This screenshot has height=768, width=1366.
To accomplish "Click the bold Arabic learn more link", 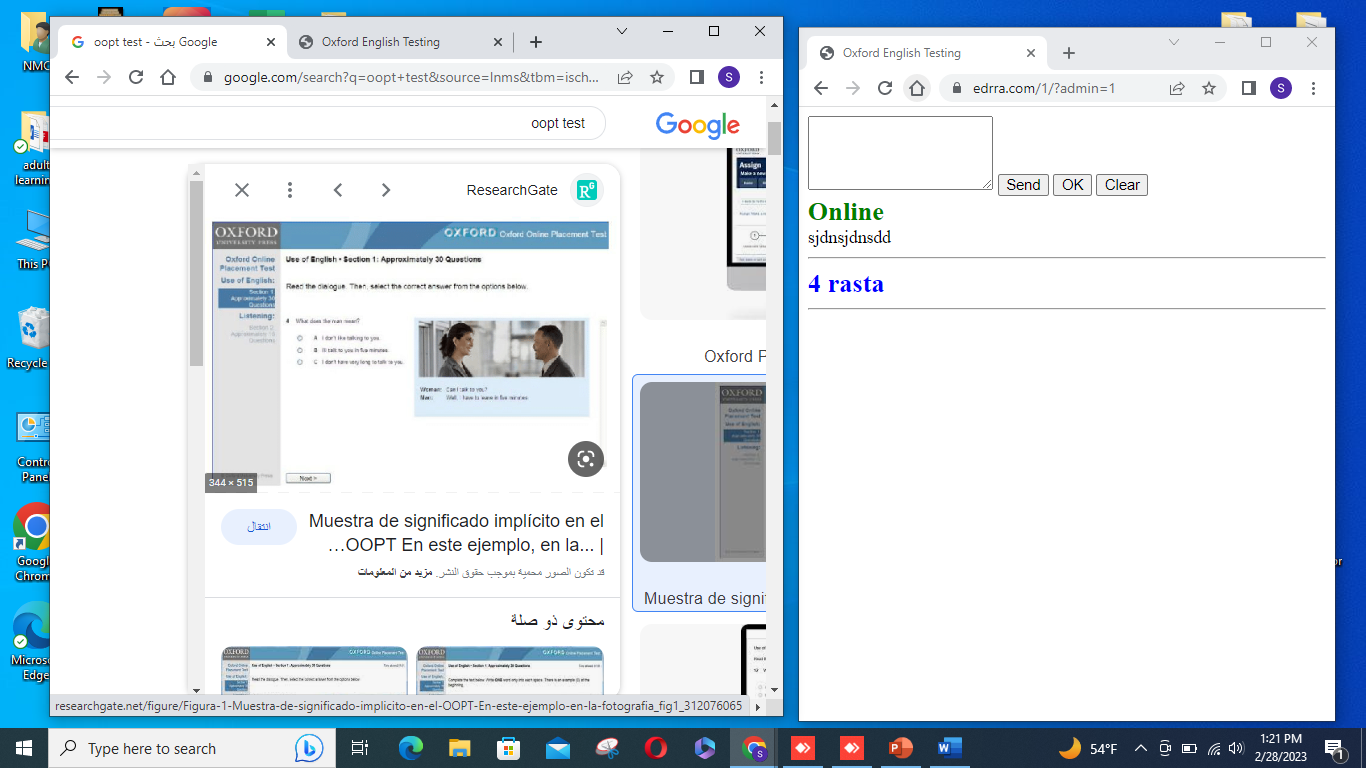I will 396,573.
